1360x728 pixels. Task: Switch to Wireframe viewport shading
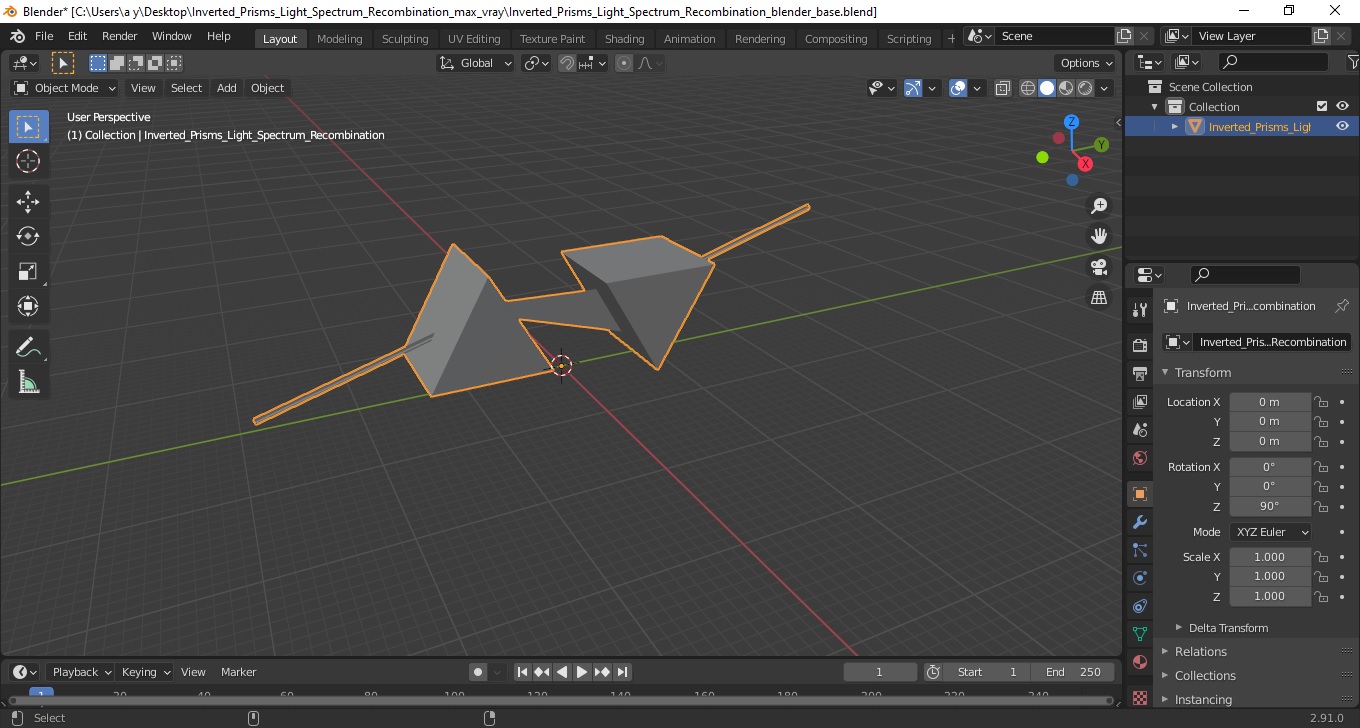[x=1028, y=88]
